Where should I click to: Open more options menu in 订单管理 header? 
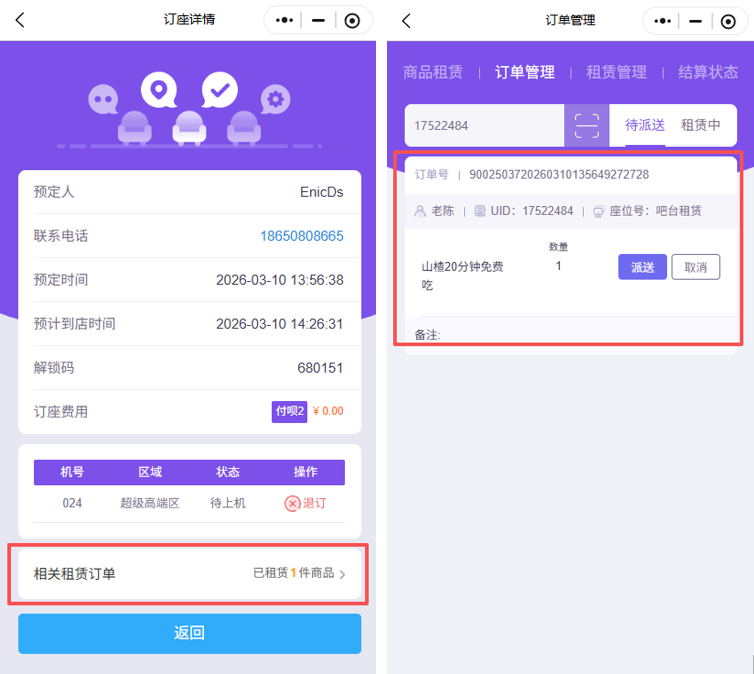click(x=663, y=21)
